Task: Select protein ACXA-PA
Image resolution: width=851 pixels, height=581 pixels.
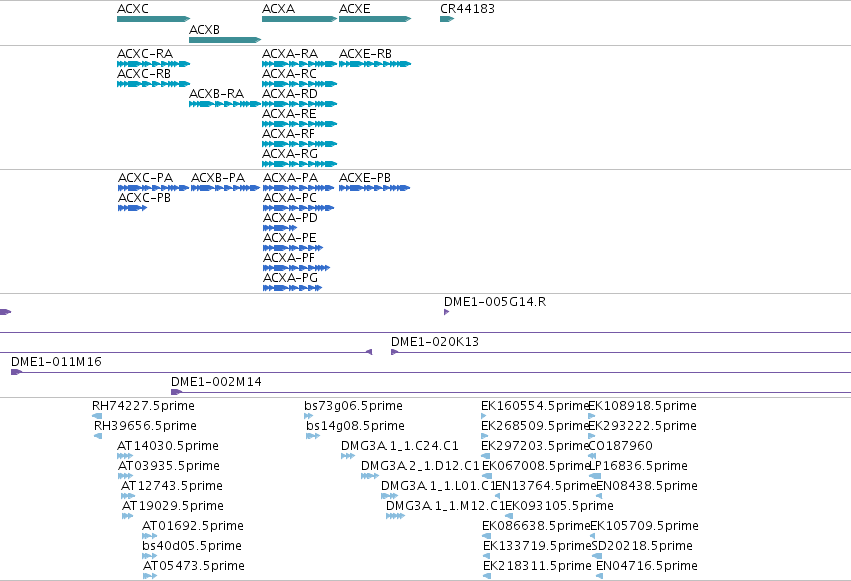Action: 299,188
